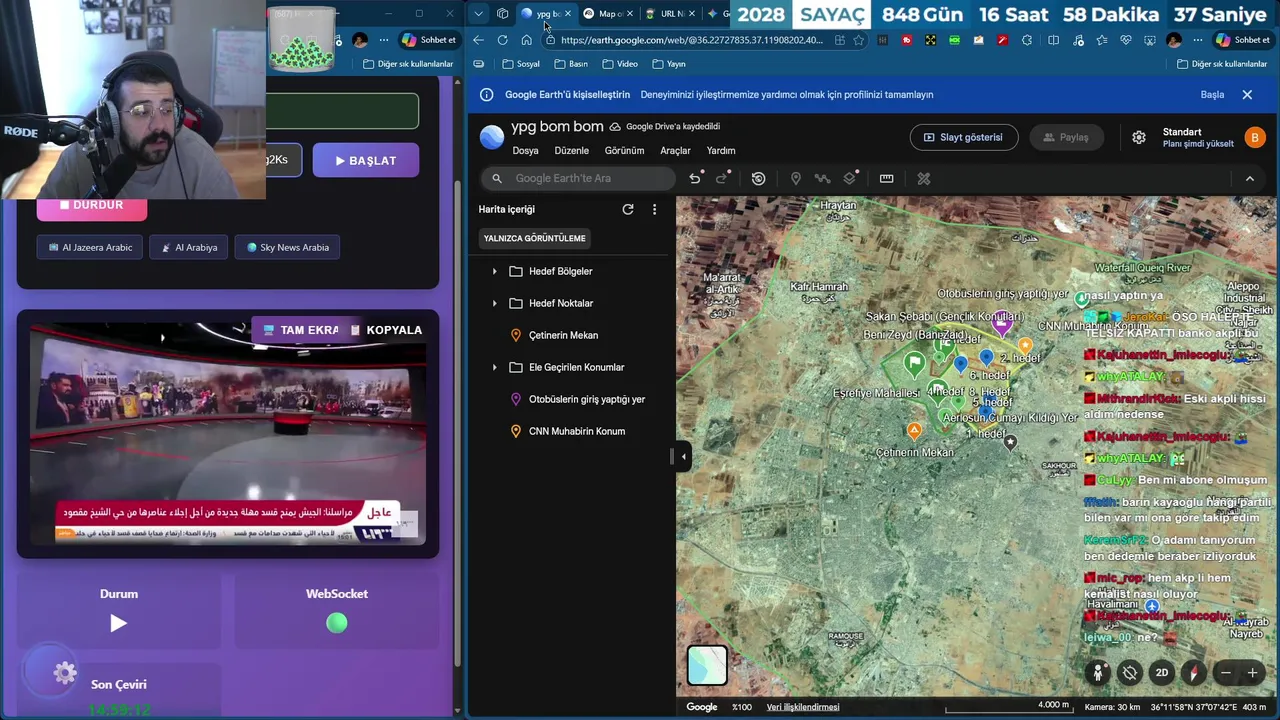Expand the Hedef Bölgeler folder
Image resolution: width=1280 pixels, height=720 pixels.
coord(494,271)
